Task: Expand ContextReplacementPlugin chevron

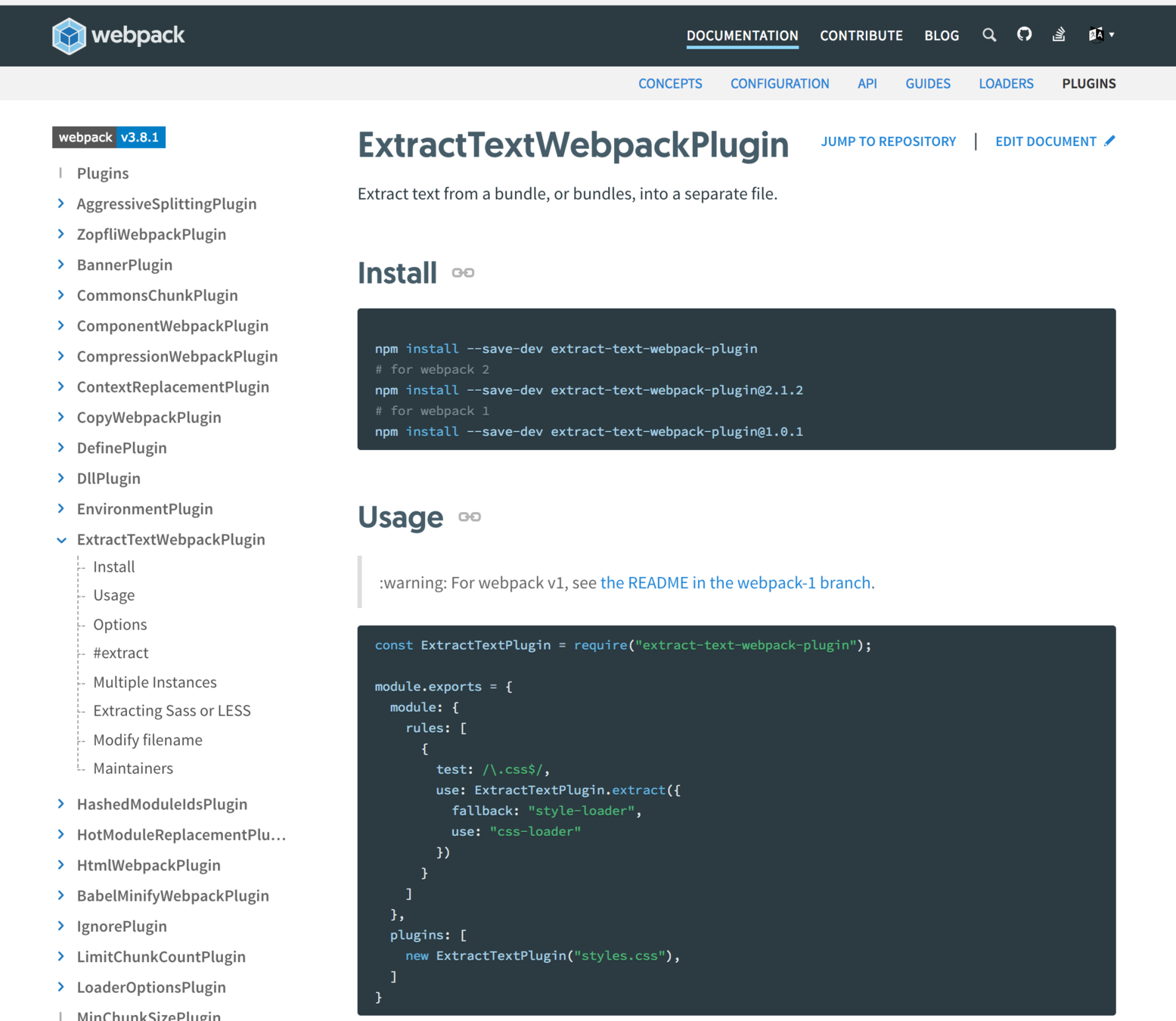Action: pyautogui.click(x=61, y=386)
